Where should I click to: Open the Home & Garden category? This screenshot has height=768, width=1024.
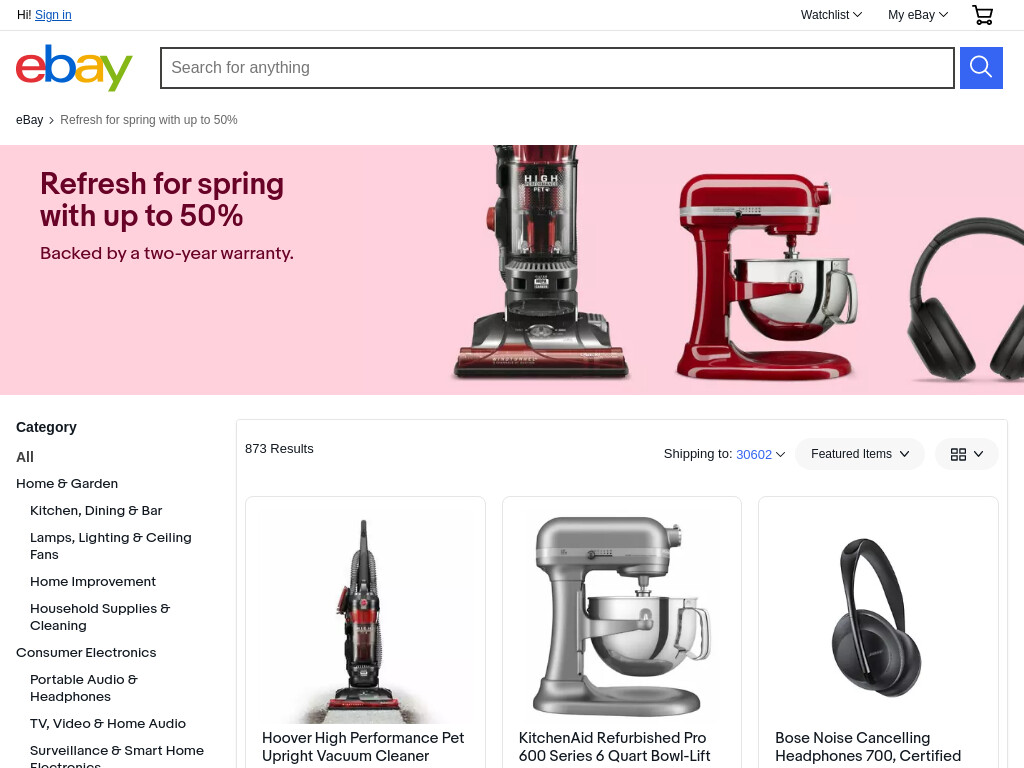tap(67, 484)
